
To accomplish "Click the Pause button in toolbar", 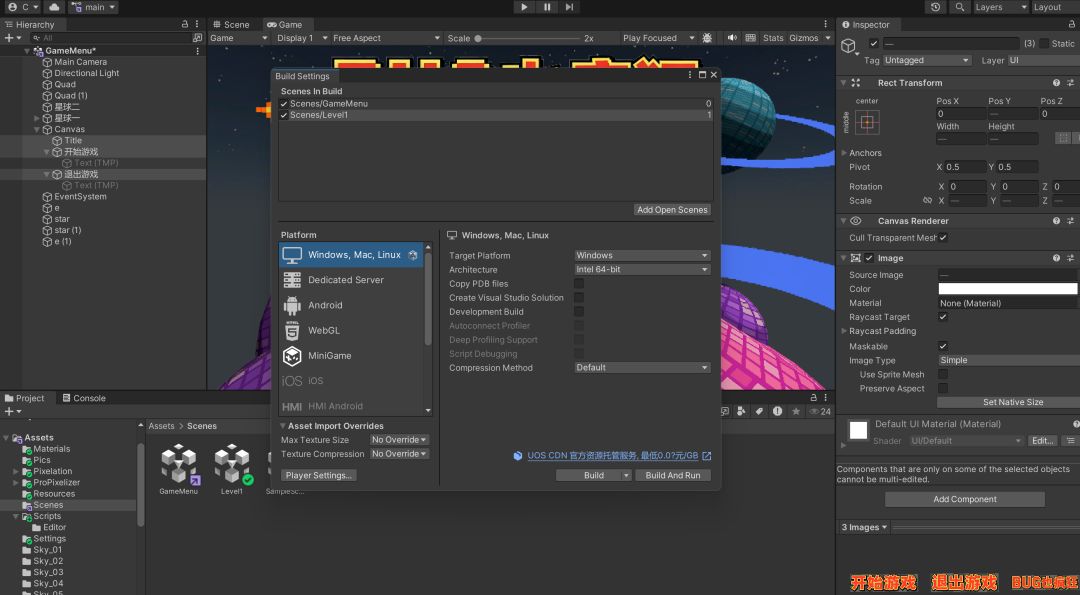I will (547, 7).
